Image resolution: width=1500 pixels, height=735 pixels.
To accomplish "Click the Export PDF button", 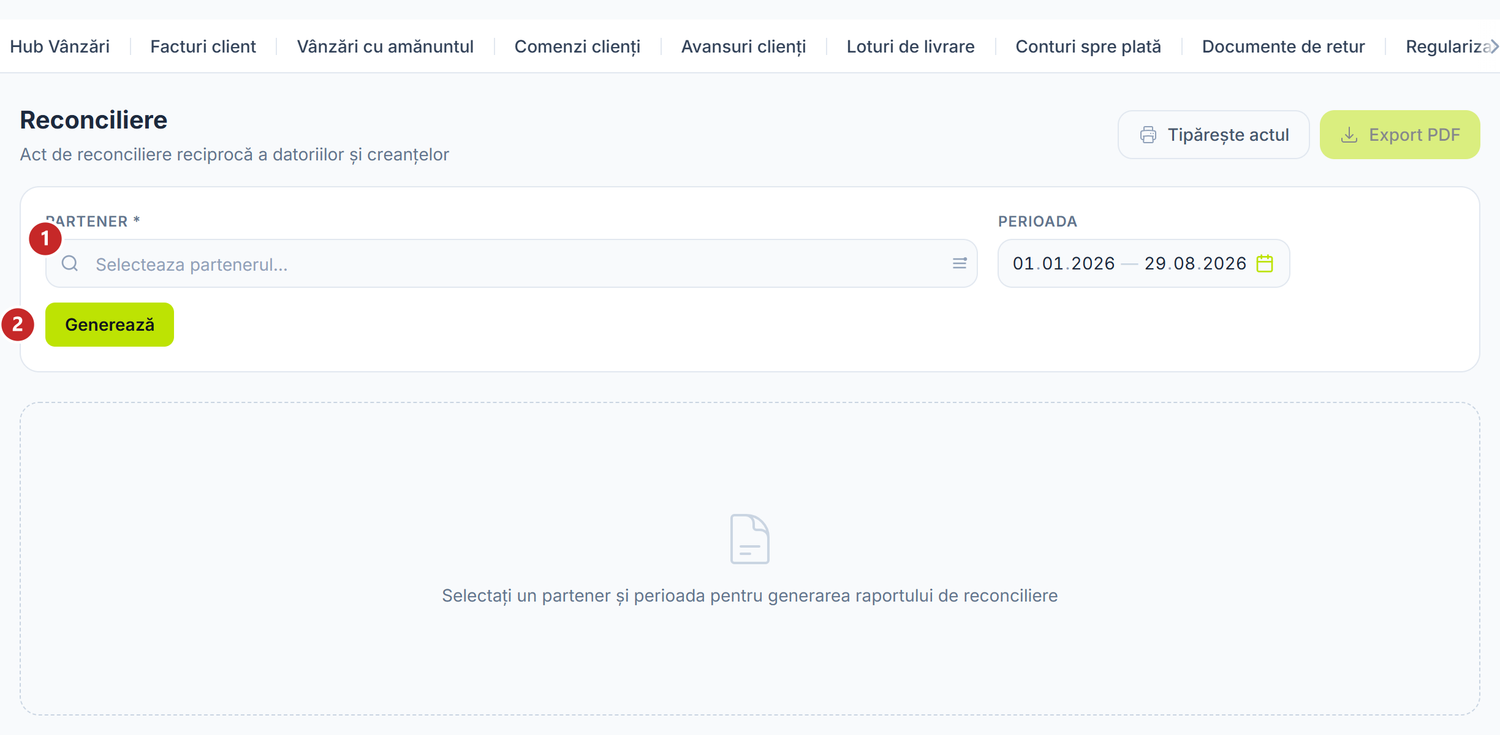I will (x=1400, y=135).
